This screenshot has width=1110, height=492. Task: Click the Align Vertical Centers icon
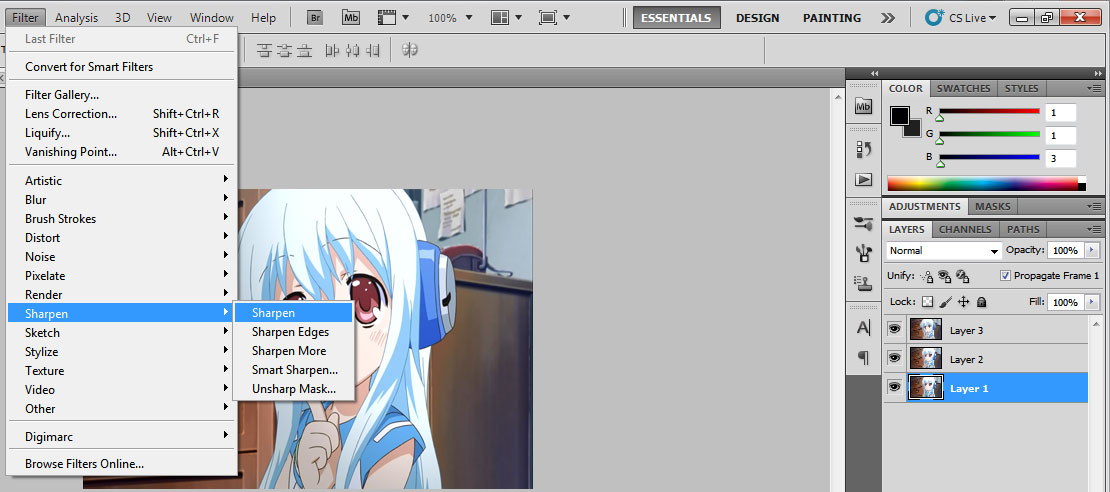coord(285,50)
